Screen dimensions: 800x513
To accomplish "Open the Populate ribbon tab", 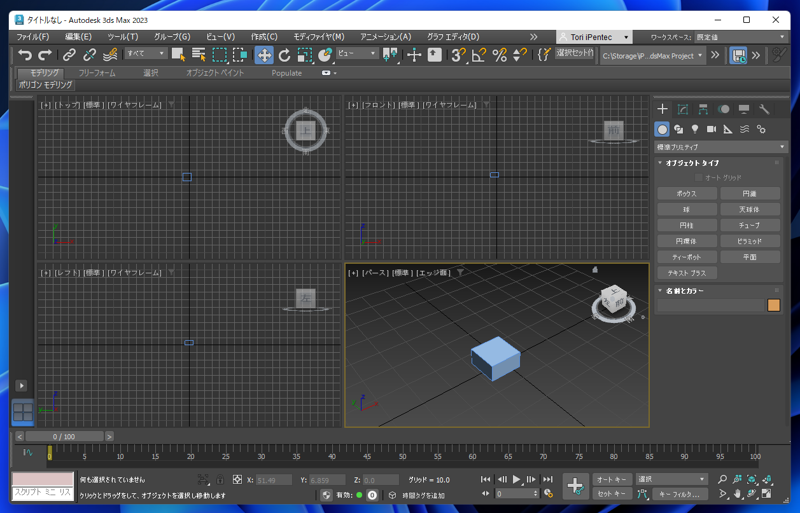I will pos(287,73).
